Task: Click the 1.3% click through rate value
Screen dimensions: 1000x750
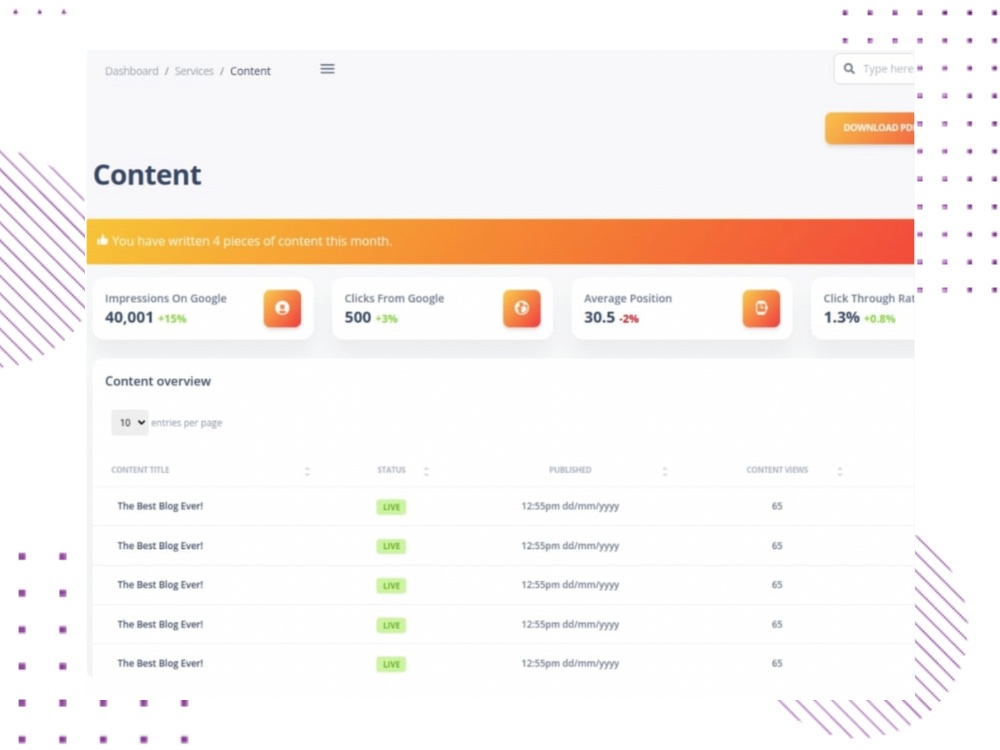Action: (841, 317)
